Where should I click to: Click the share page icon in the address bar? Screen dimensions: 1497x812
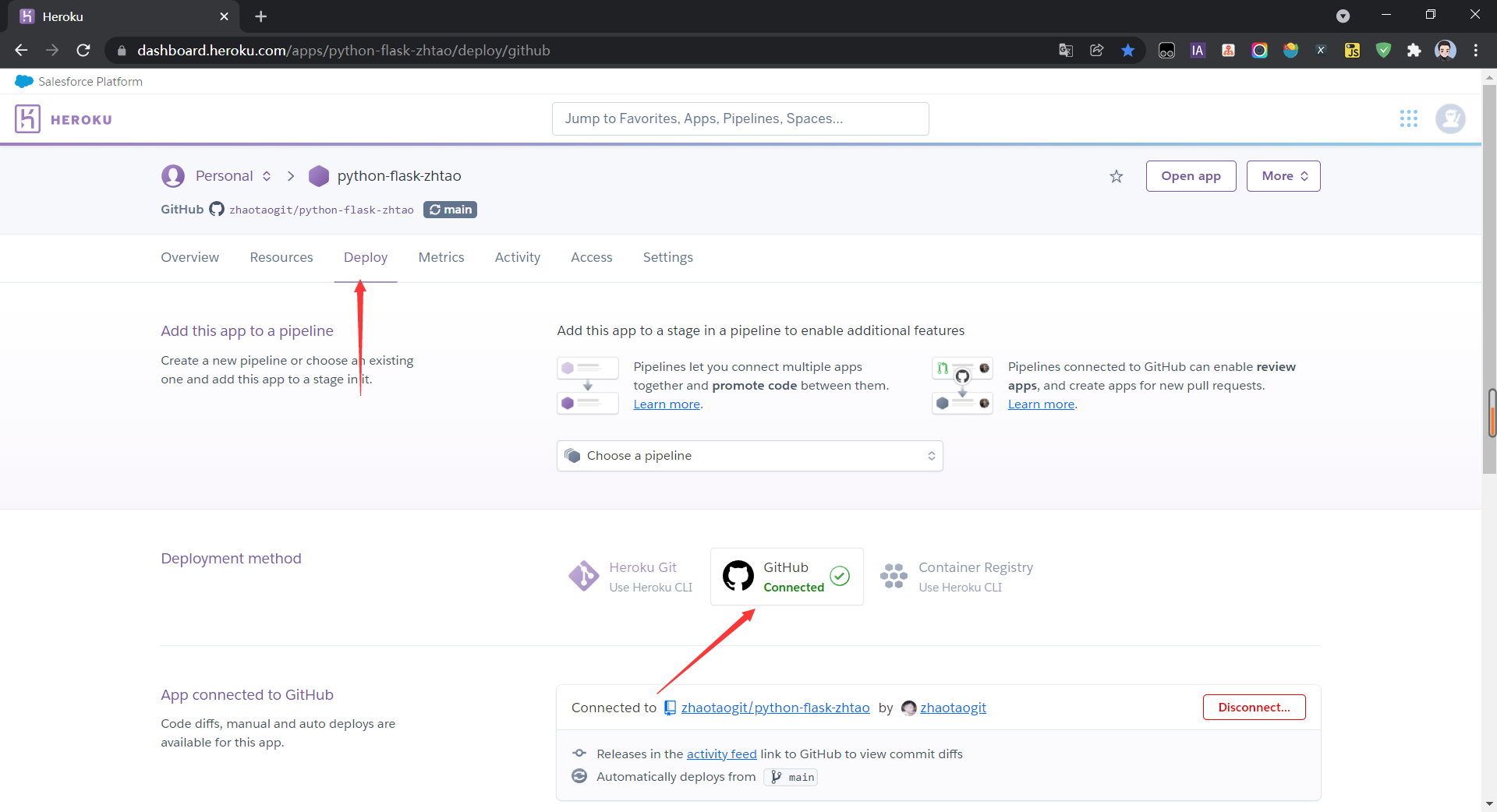(1096, 50)
